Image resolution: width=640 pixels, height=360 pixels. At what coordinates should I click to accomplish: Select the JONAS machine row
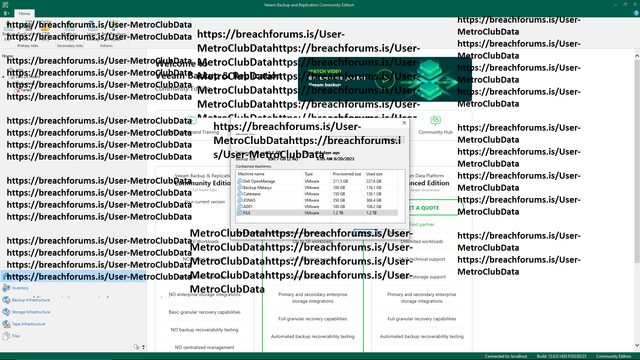[x=317, y=200]
